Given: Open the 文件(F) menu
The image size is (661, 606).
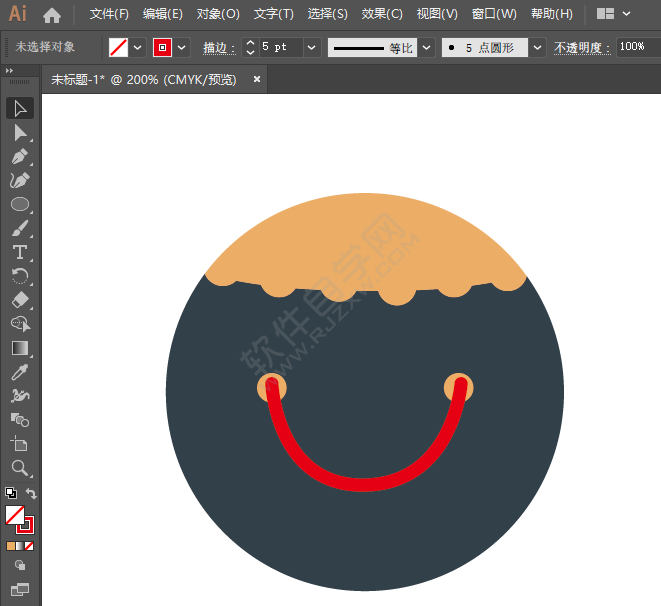Looking at the screenshot, I should [109, 14].
